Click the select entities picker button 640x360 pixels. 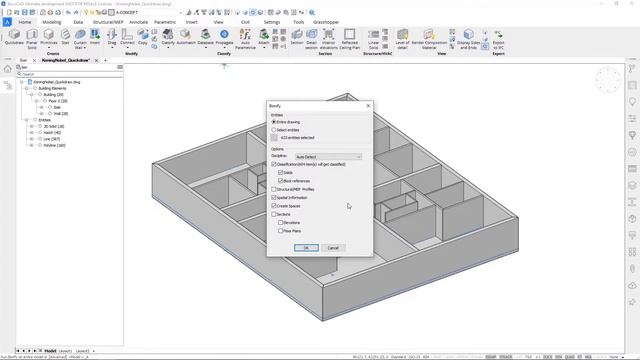click(x=274, y=138)
